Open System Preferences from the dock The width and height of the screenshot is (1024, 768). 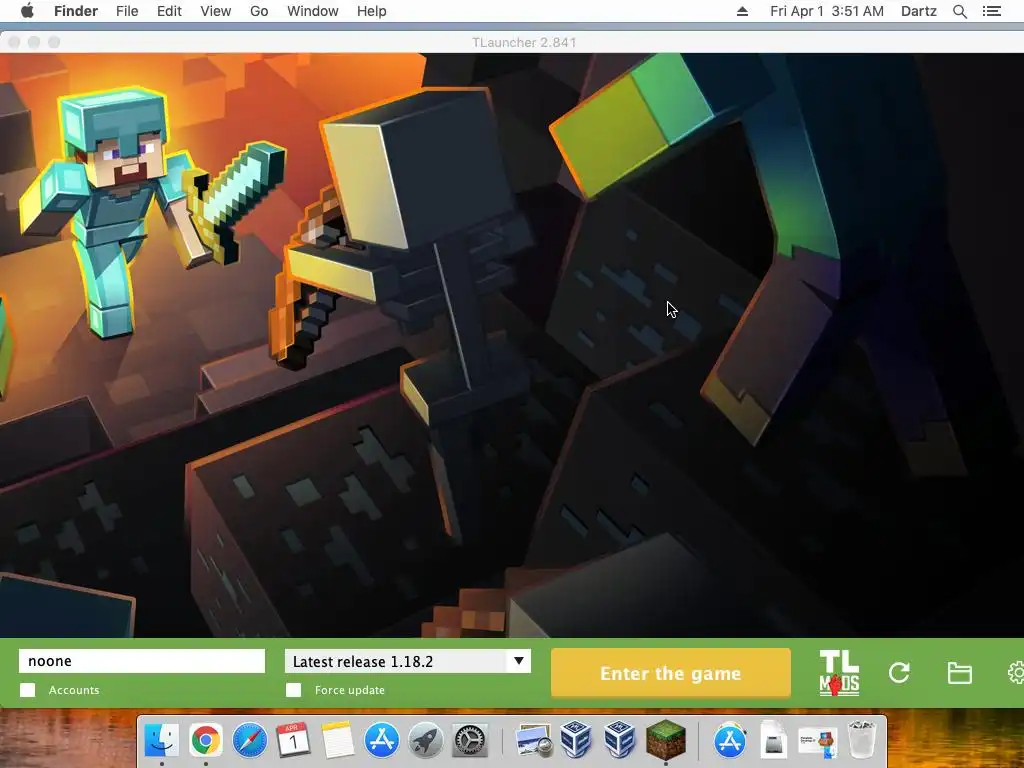click(x=470, y=741)
